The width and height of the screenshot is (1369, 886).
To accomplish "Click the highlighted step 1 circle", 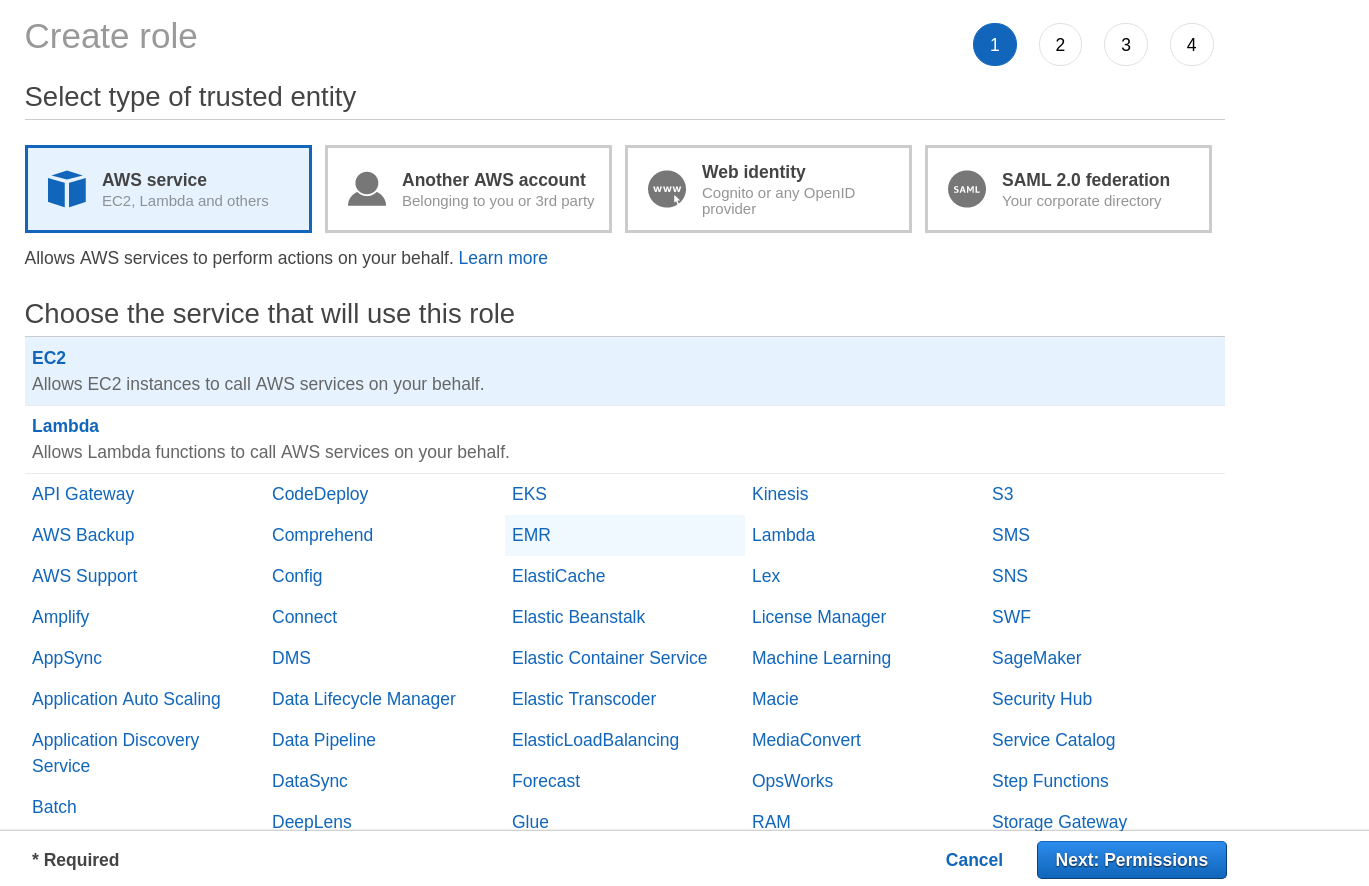I will [x=995, y=44].
